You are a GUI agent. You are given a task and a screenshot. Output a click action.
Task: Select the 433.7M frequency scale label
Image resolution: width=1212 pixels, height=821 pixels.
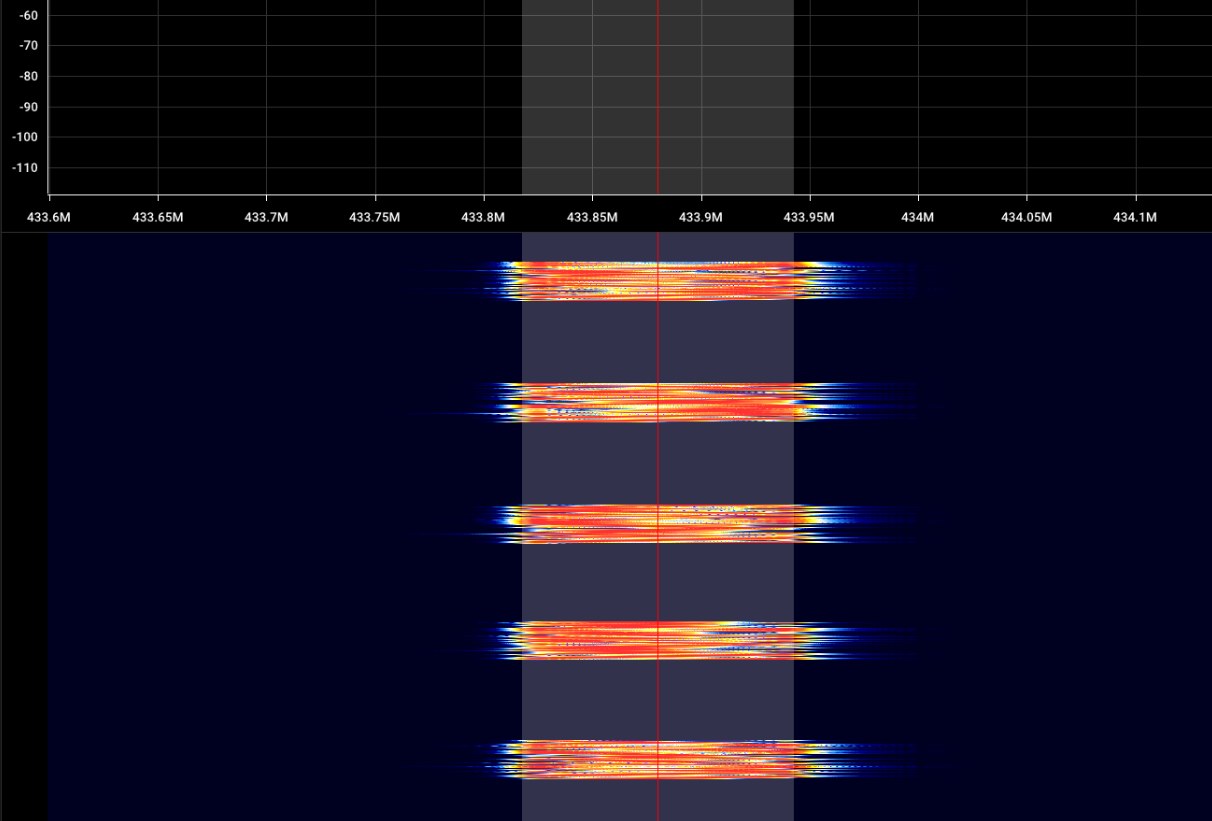pyautogui.click(x=266, y=217)
